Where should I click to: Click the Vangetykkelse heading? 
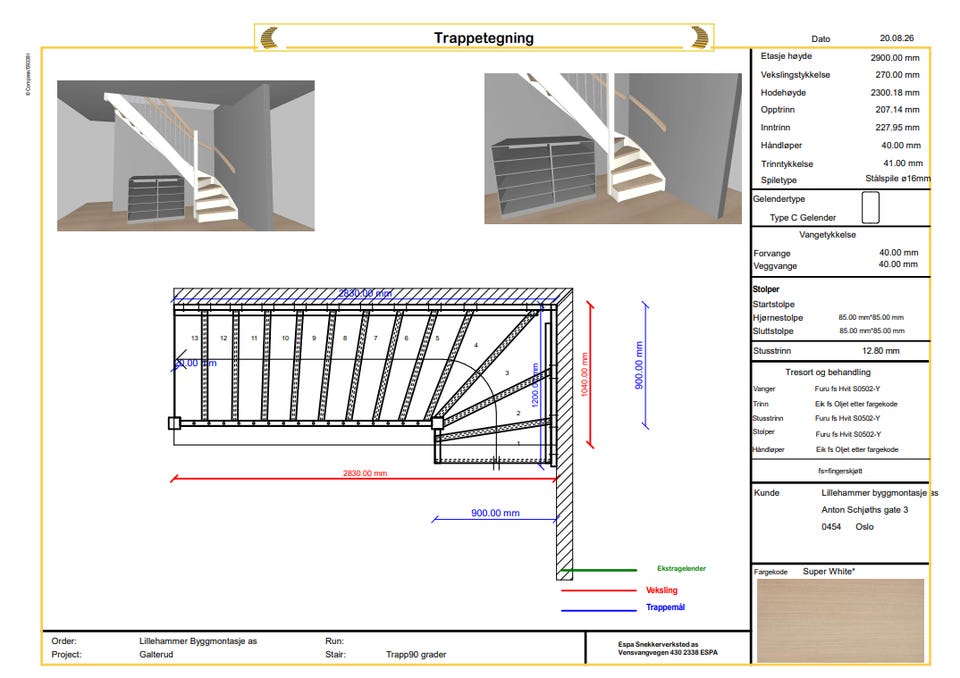click(827, 235)
